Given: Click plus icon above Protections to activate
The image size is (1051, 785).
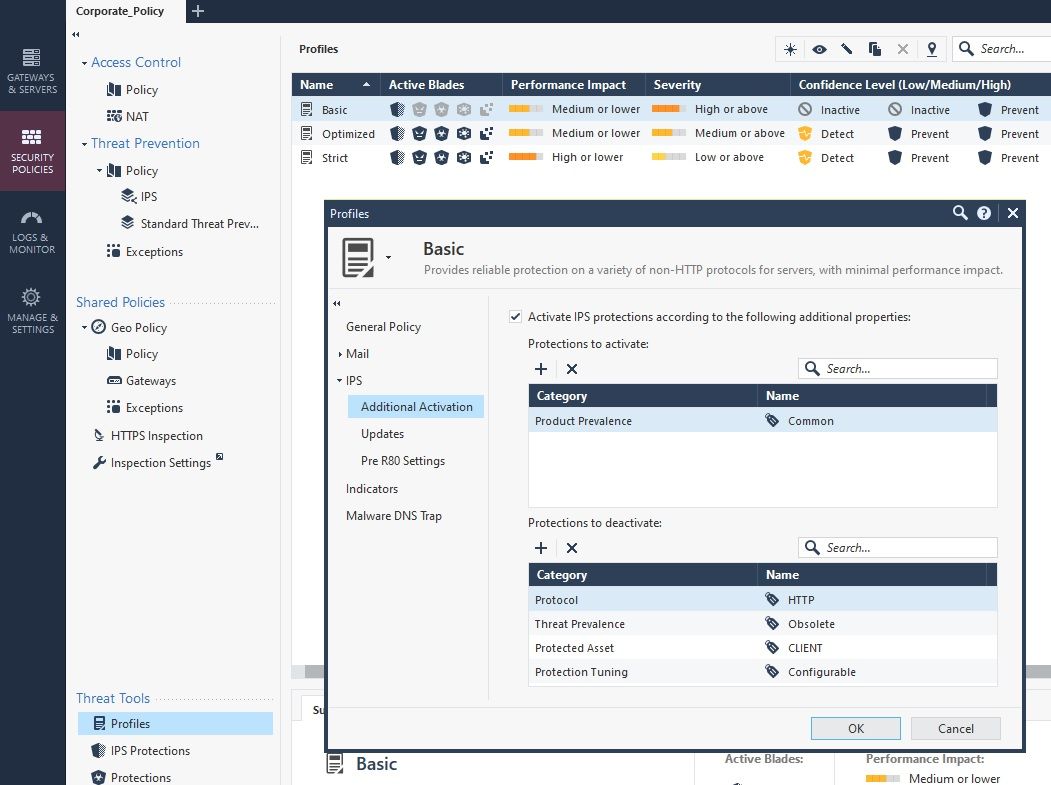Looking at the screenshot, I should 541,369.
